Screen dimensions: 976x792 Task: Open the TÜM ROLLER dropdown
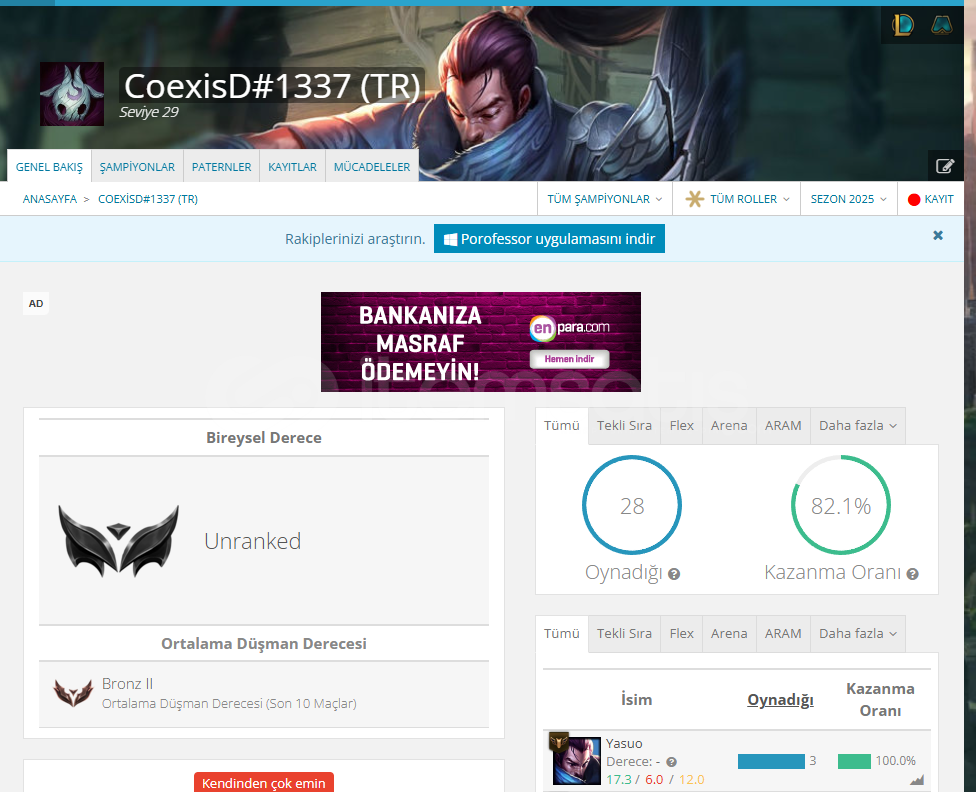pos(737,199)
